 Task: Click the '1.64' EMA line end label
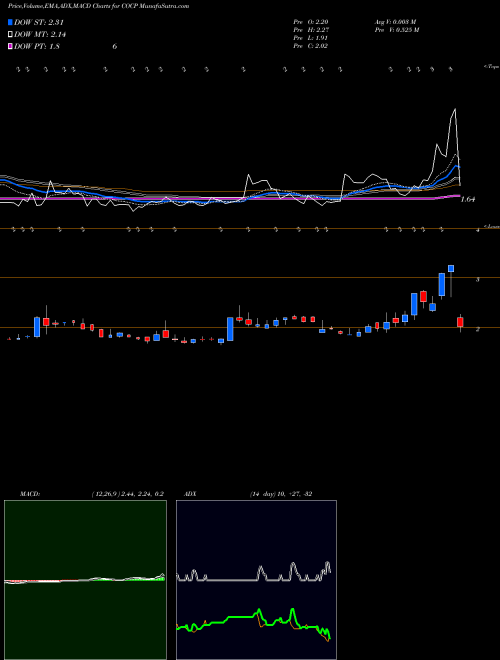pos(468,200)
